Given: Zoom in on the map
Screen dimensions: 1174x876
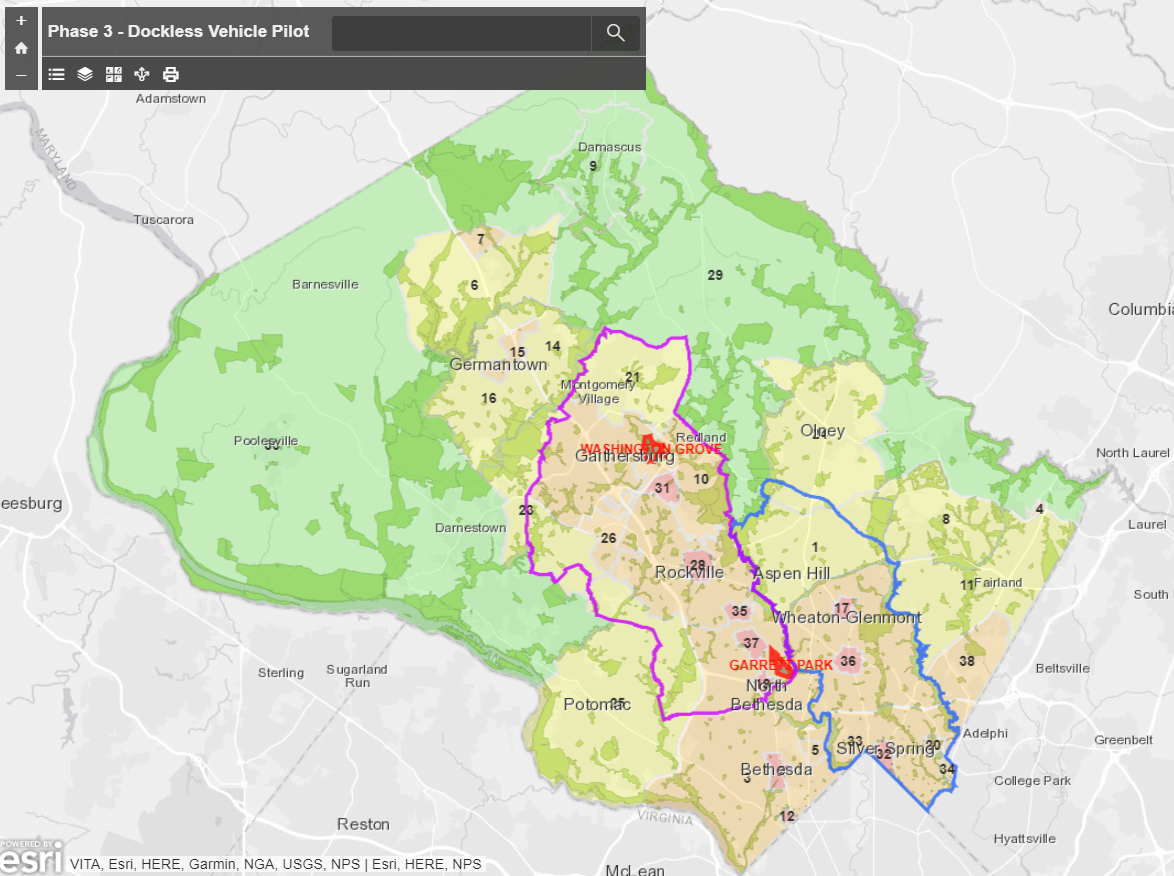Looking at the screenshot, I should (21, 20).
